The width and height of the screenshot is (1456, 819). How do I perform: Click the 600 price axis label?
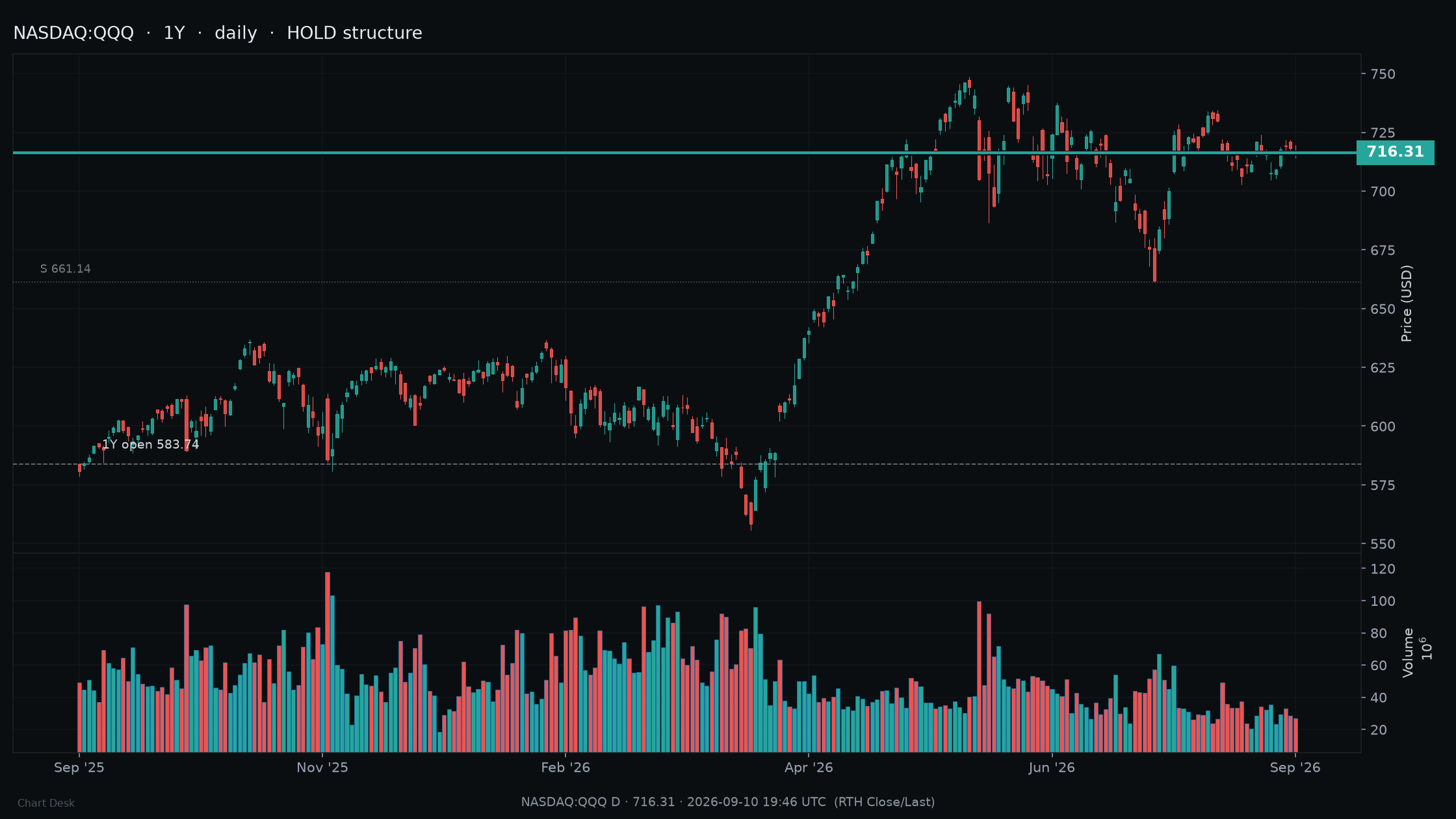(x=1383, y=426)
